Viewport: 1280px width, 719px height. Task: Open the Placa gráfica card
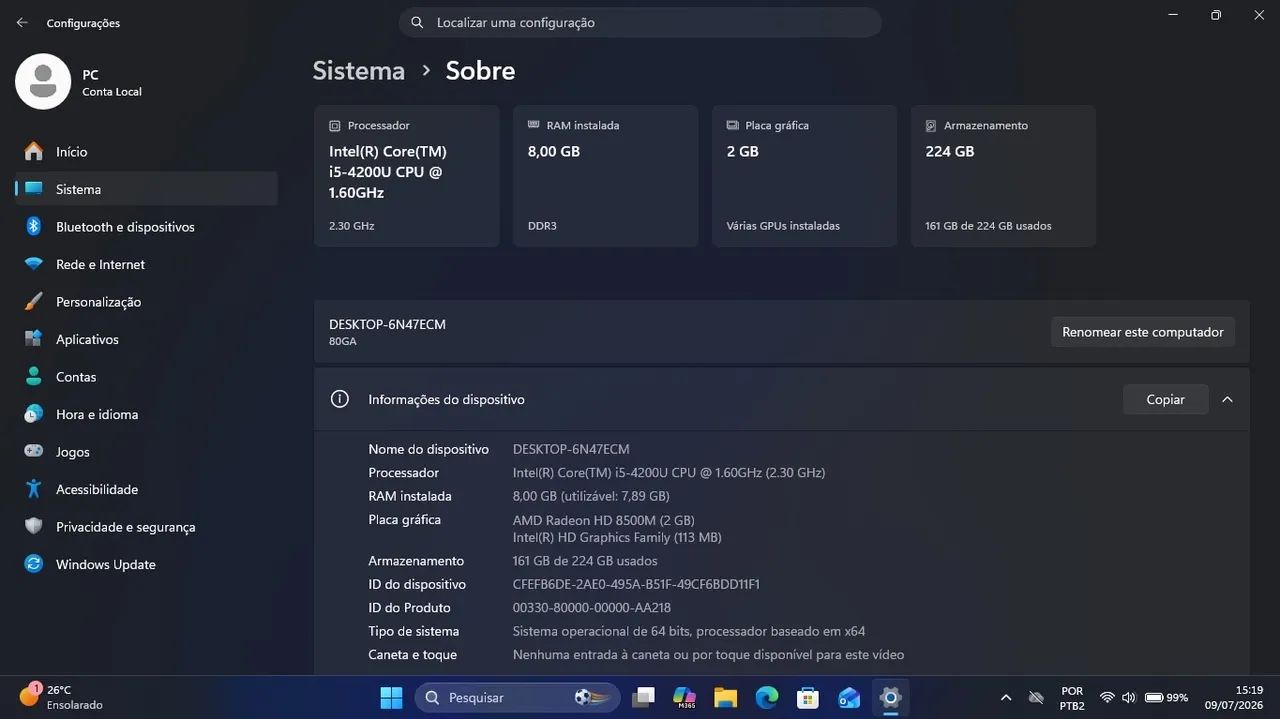click(804, 176)
